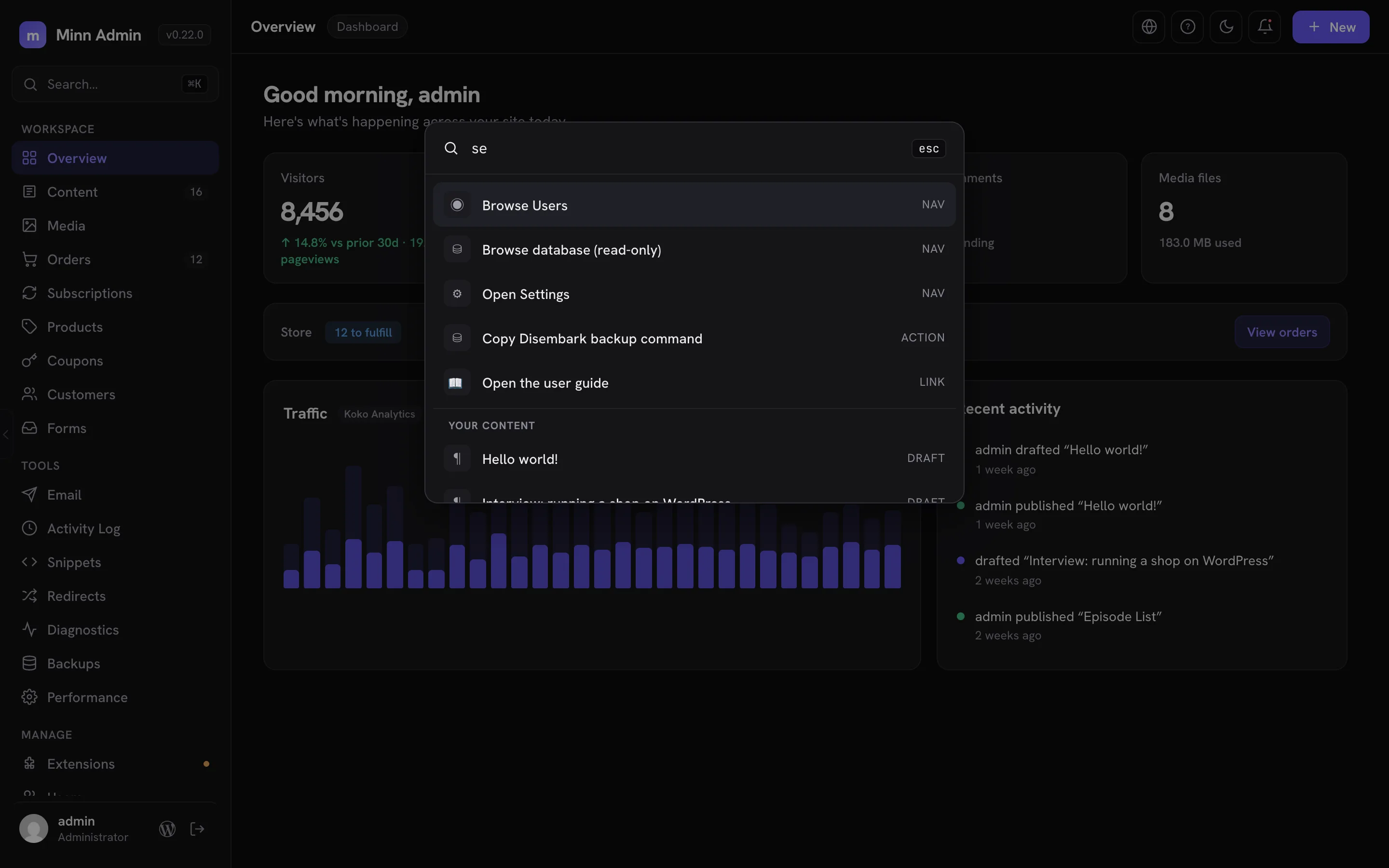The width and height of the screenshot is (1389, 868).
Task: Click the Activity Log clock icon
Action: [x=29, y=528]
